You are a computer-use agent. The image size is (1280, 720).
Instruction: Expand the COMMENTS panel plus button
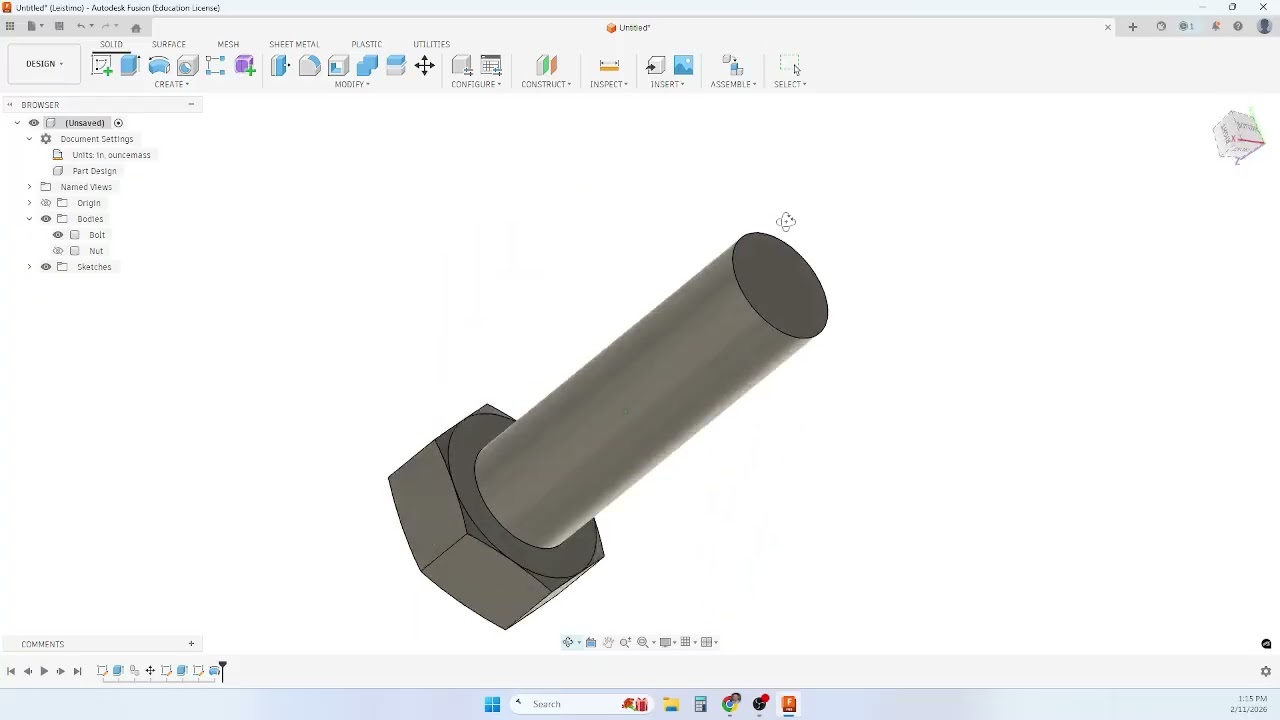191,644
